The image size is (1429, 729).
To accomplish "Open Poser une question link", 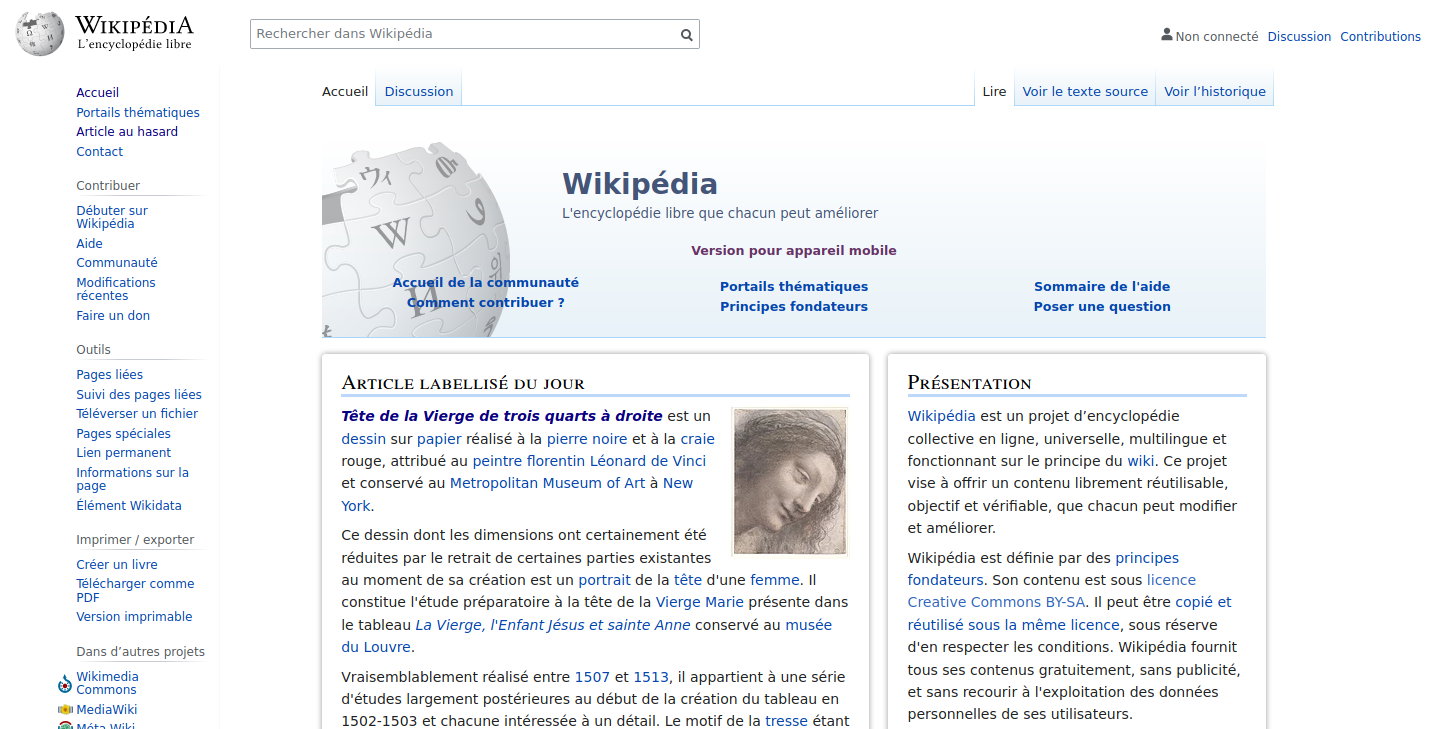I will (x=1102, y=307).
